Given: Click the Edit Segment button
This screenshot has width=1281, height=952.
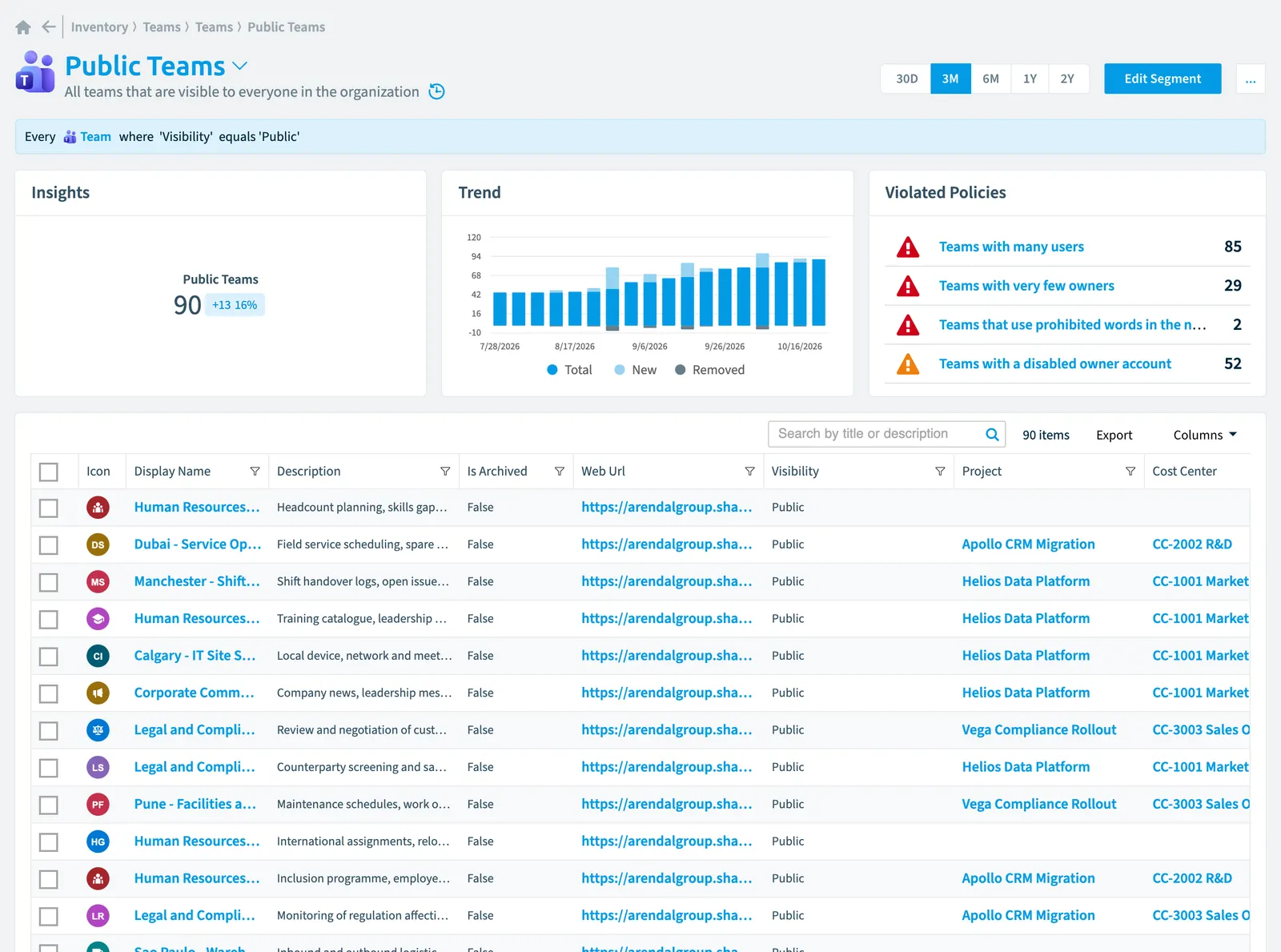Looking at the screenshot, I should (x=1163, y=78).
